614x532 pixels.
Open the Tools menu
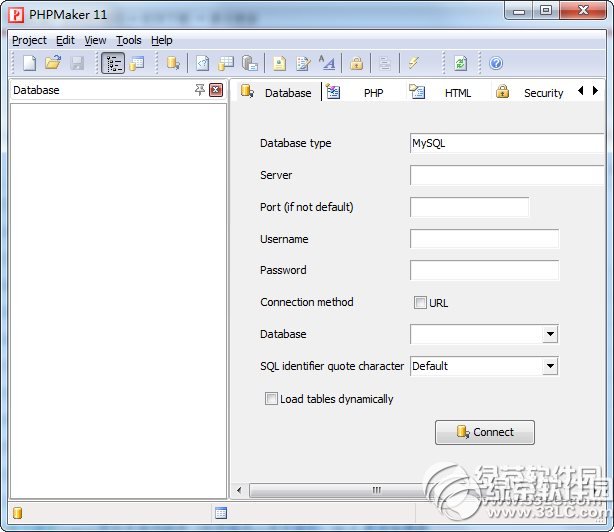128,40
